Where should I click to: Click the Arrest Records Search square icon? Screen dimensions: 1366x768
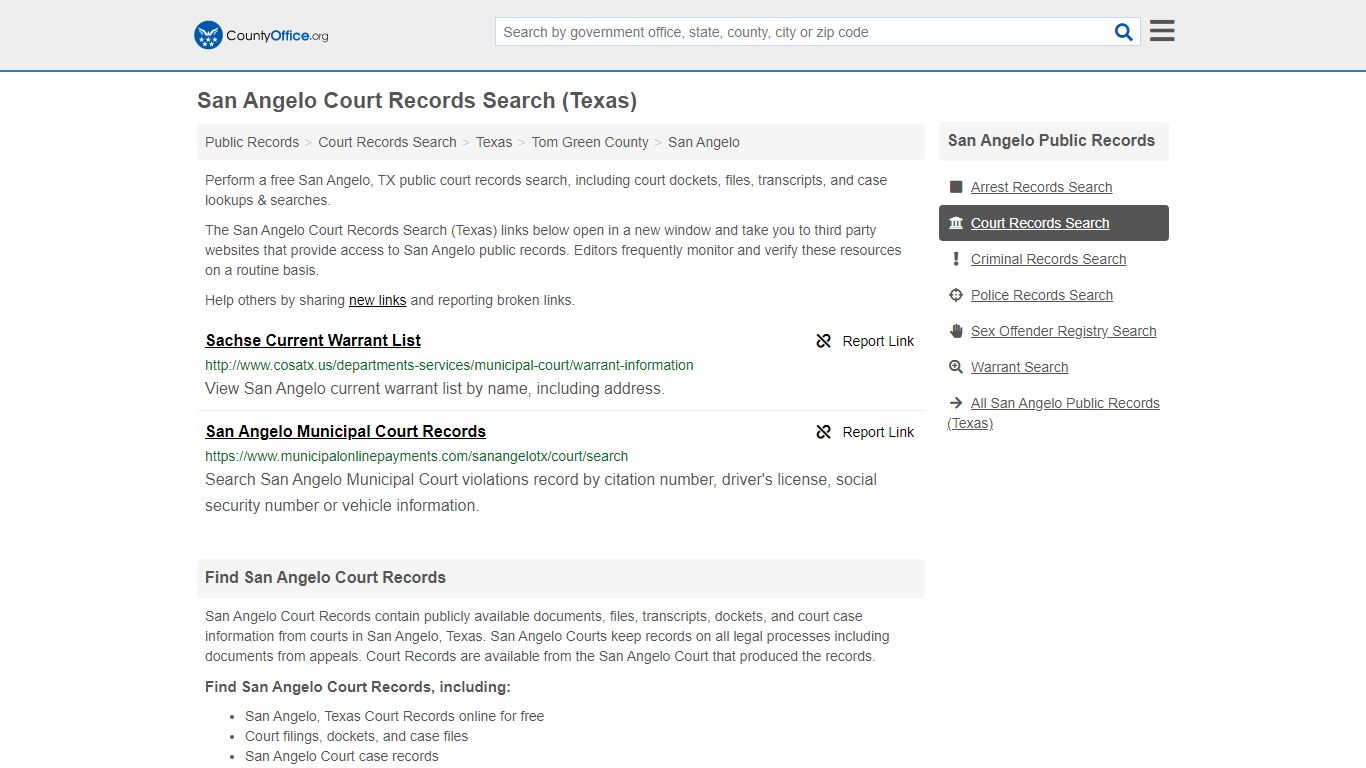coord(956,187)
